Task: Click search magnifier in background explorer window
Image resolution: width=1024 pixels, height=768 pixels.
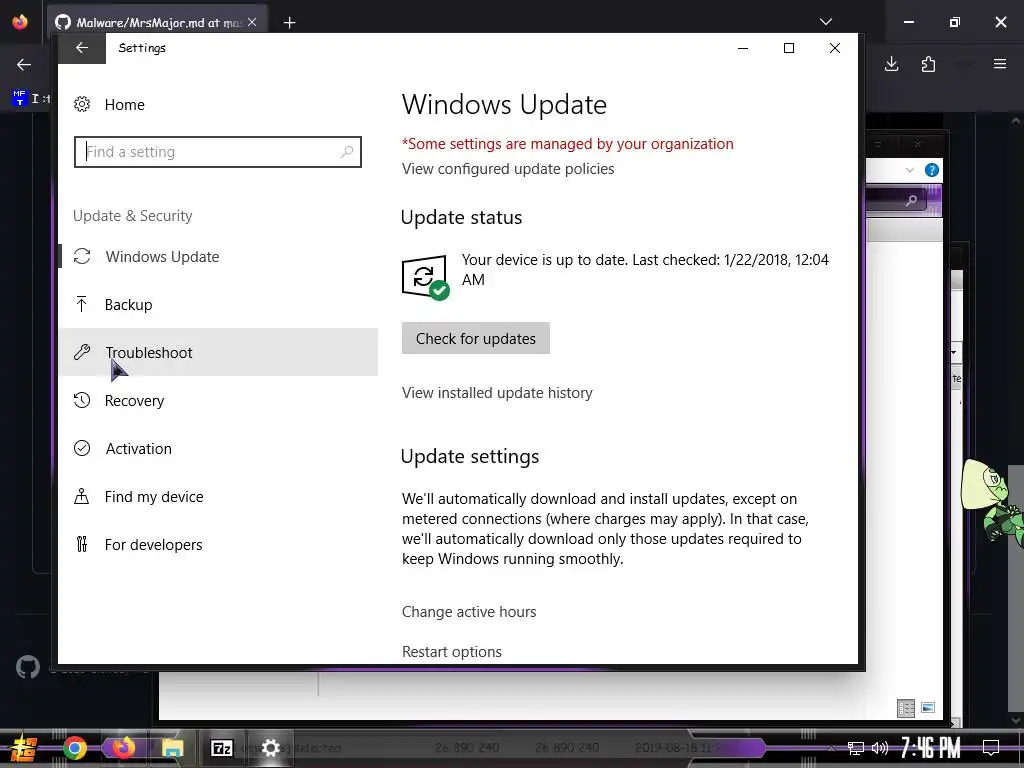Action: pos(911,200)
